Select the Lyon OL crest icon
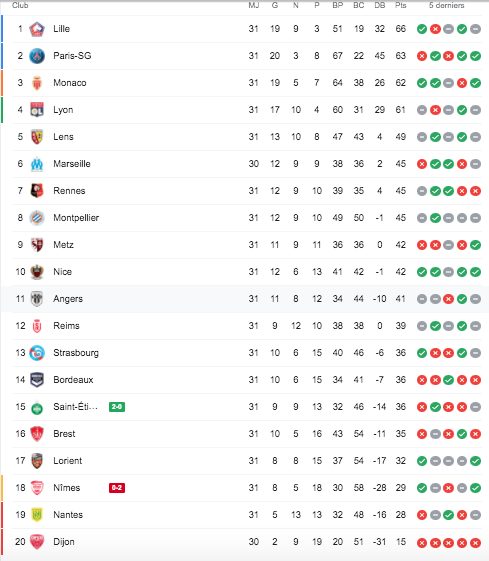 click(37, 110)
